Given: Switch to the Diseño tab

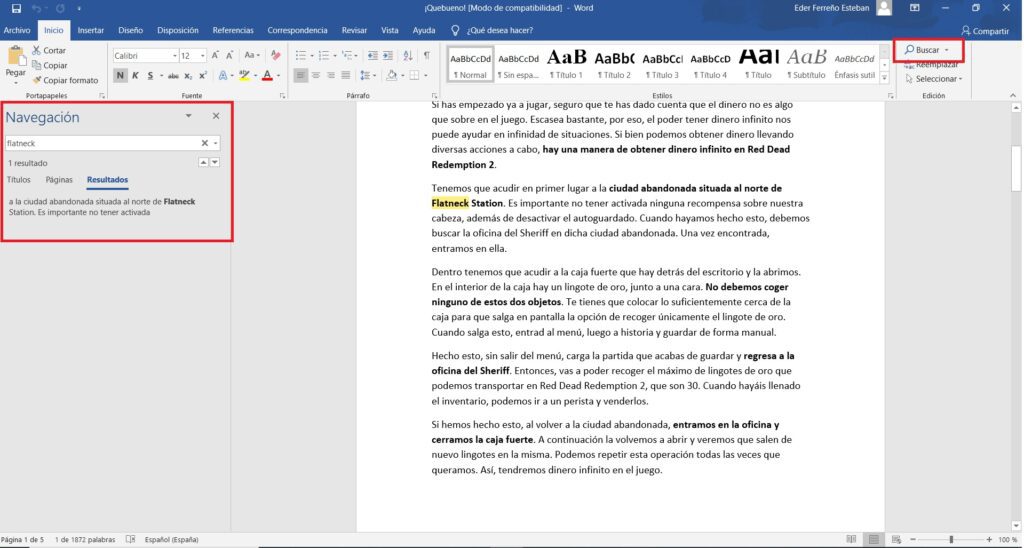Looking at the screenshot, I should (131, 30).
